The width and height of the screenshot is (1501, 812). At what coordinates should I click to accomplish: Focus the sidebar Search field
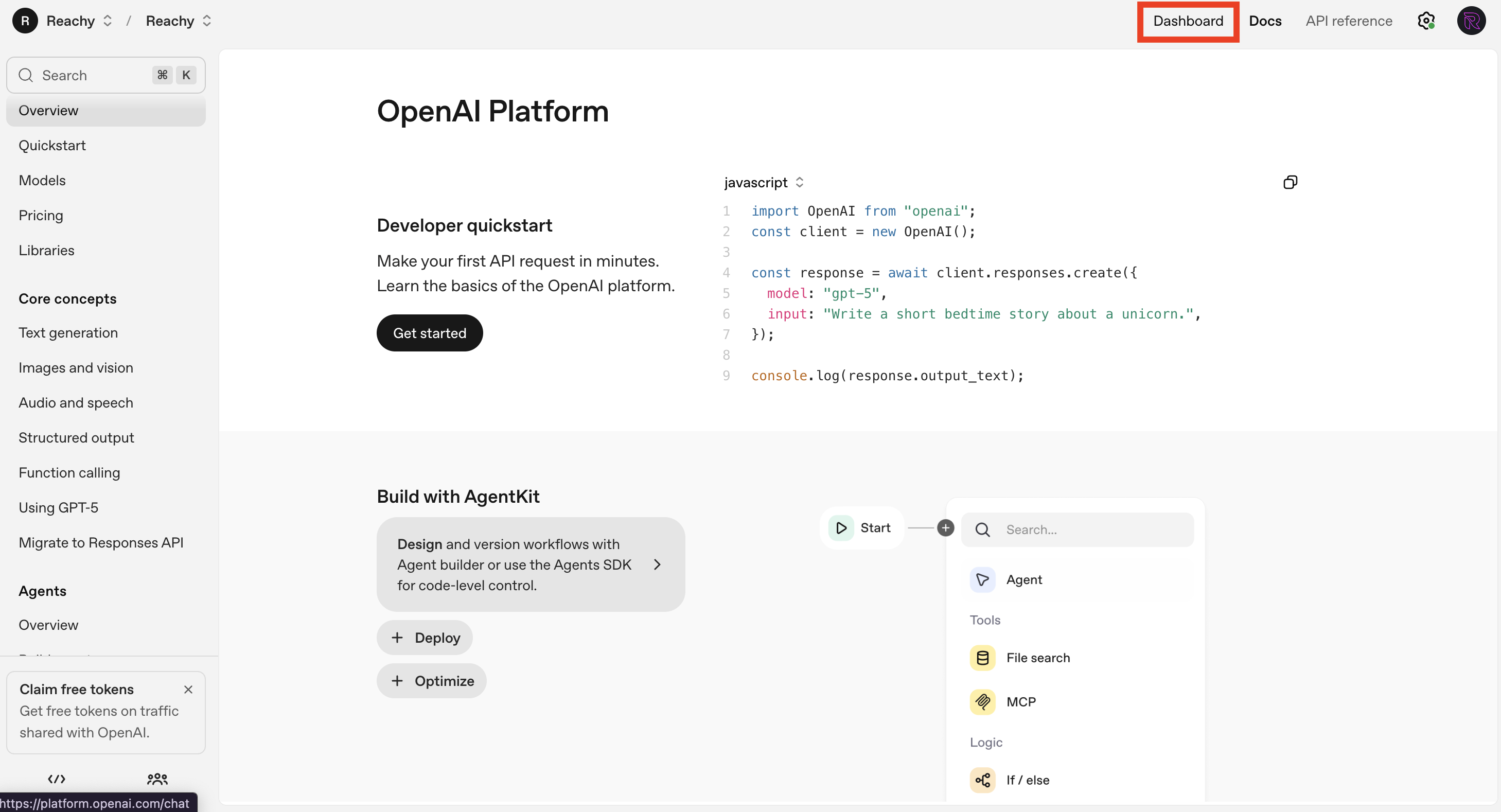93,75
